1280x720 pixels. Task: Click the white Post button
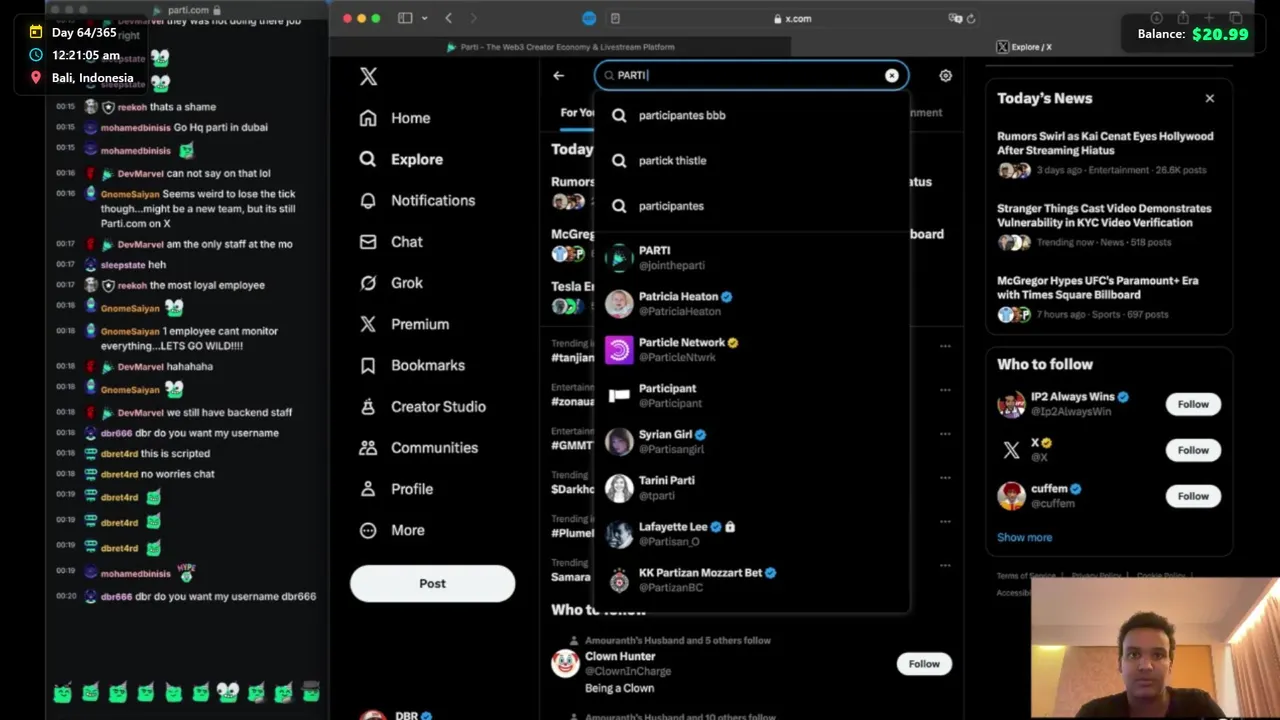pyautogui.click(x=432, y=583)
